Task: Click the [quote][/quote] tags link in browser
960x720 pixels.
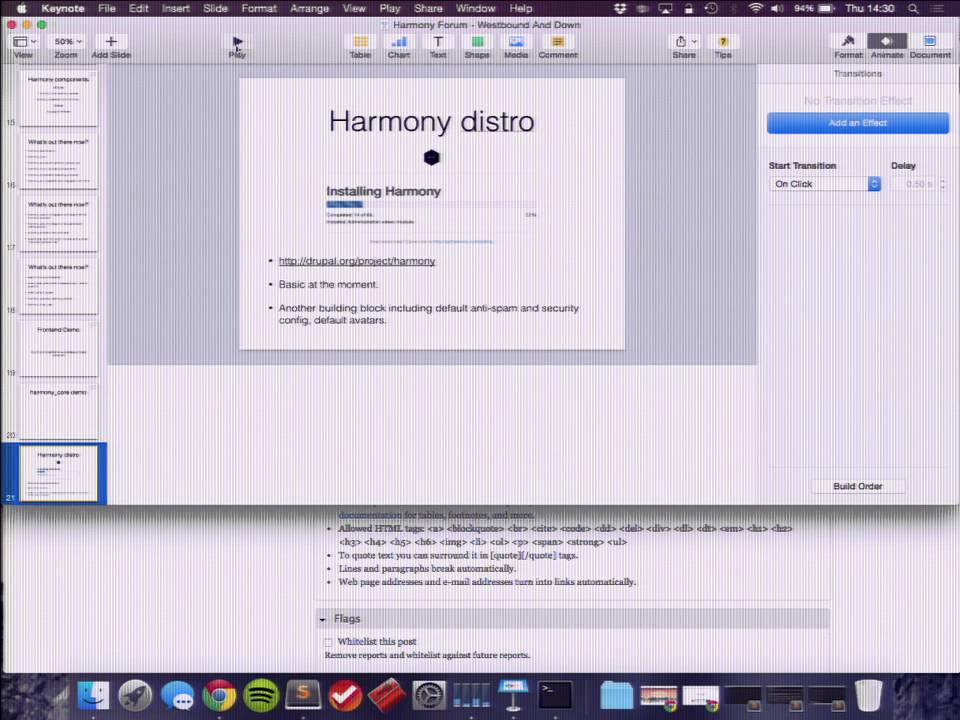Action: [x=523, y=555]
